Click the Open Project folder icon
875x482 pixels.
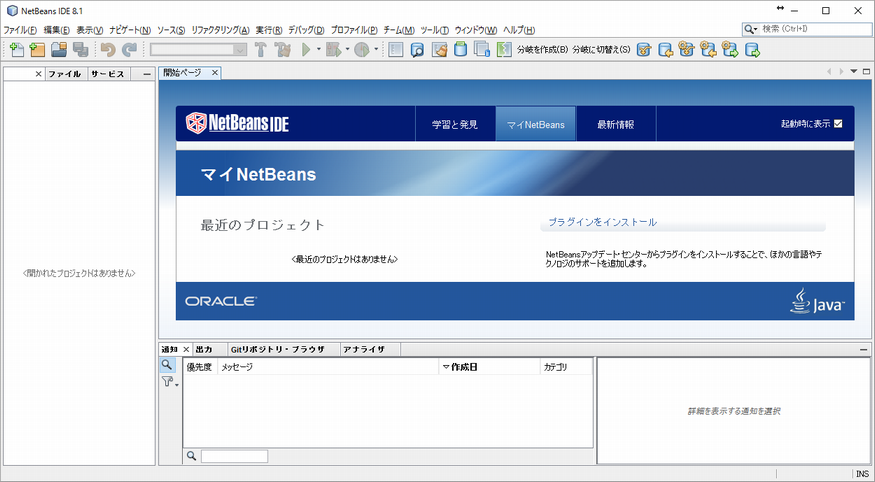[x=59, y=50]
